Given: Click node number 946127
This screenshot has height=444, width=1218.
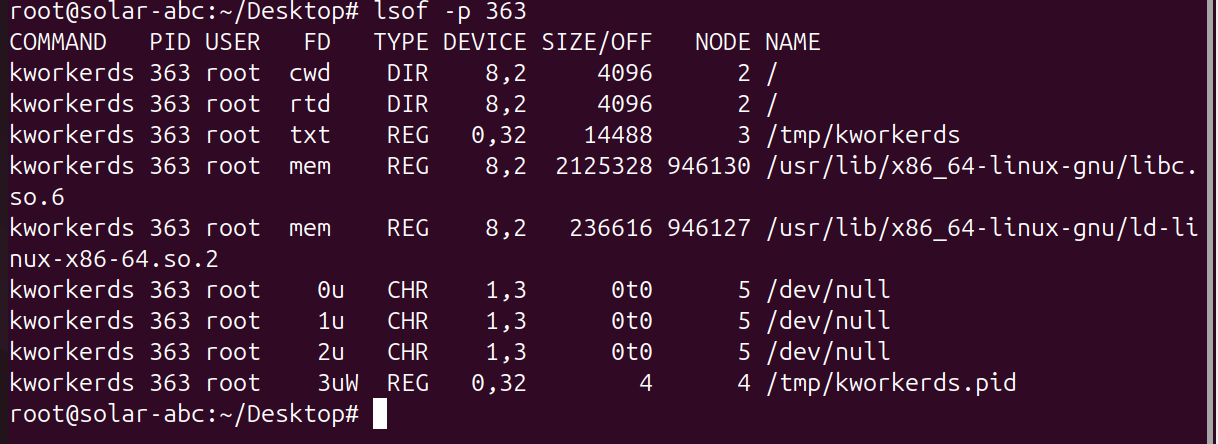Looking at the screenshot, I should pyautogui.click(x=709, y=229).
